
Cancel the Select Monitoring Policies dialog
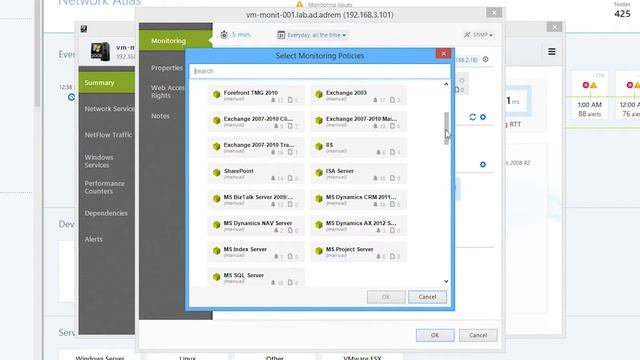[427, 297]
